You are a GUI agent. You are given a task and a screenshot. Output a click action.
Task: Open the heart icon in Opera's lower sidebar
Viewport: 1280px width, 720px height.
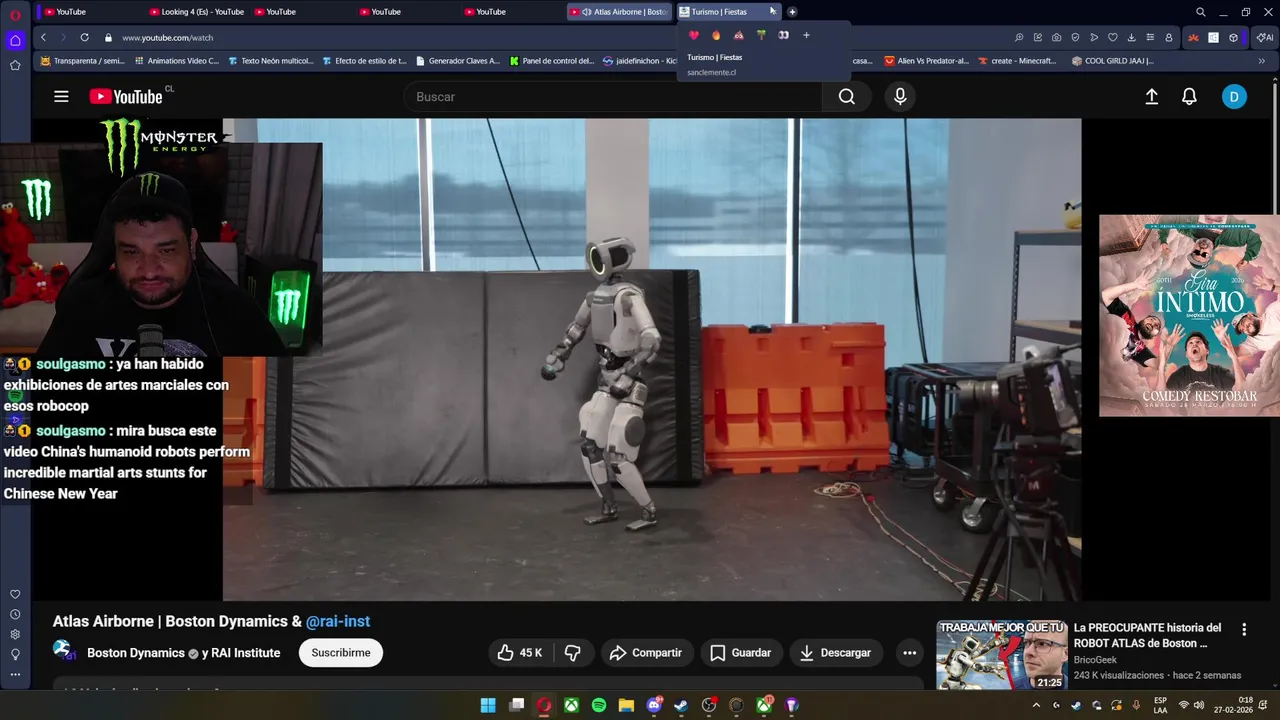[x=15, y=594]
